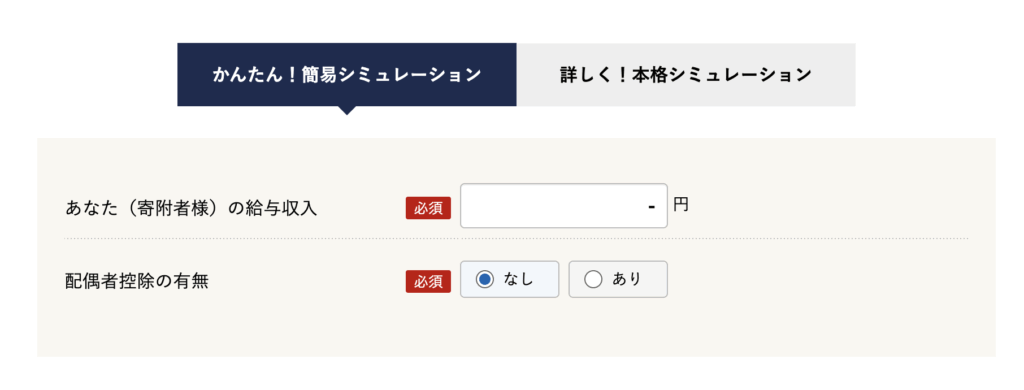Click the 配偶者控除の有無 label
The width and height of the screenshot is (1024, 390).
137,282
